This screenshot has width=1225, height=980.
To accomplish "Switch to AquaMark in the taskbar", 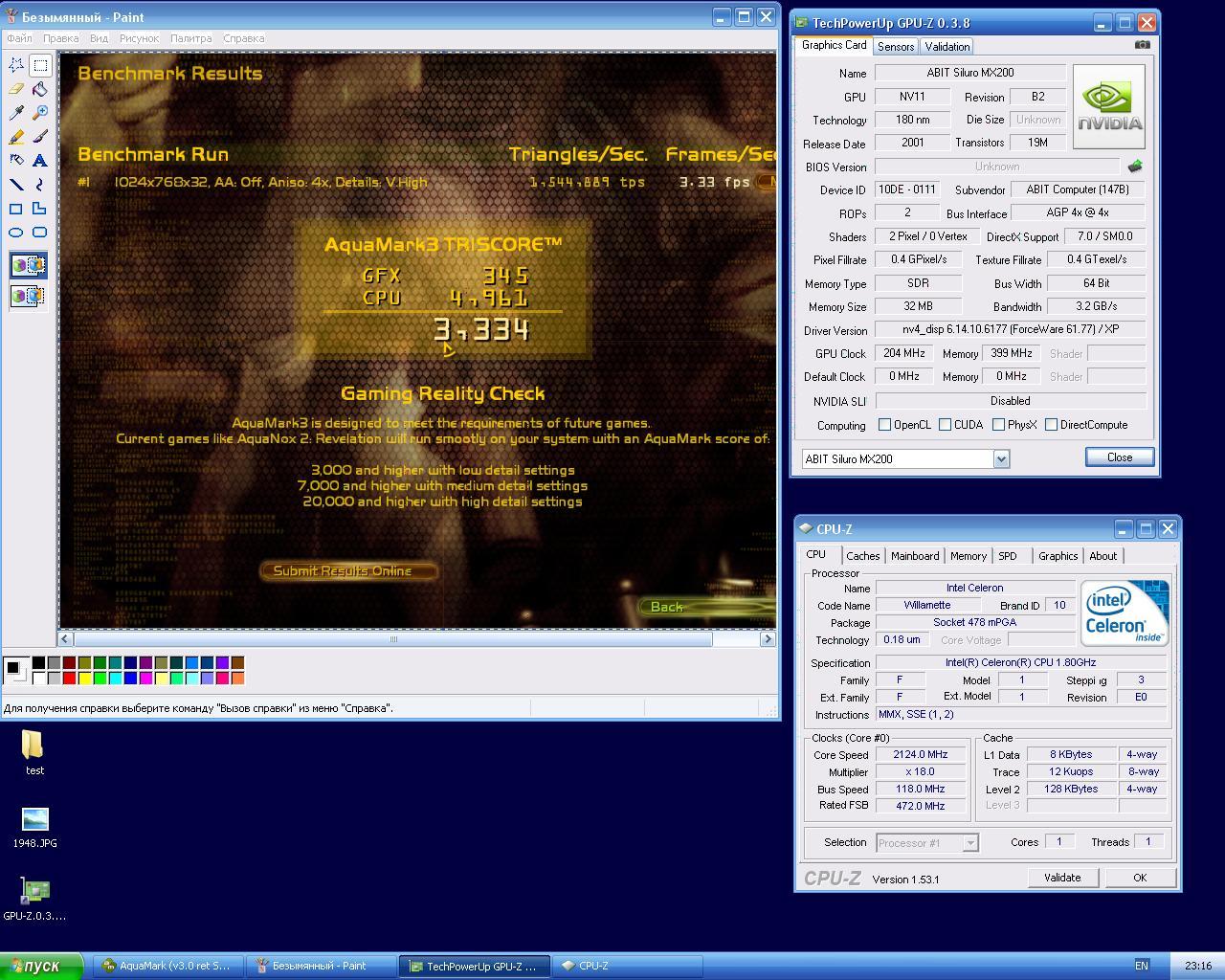I will tap(167, 966).
